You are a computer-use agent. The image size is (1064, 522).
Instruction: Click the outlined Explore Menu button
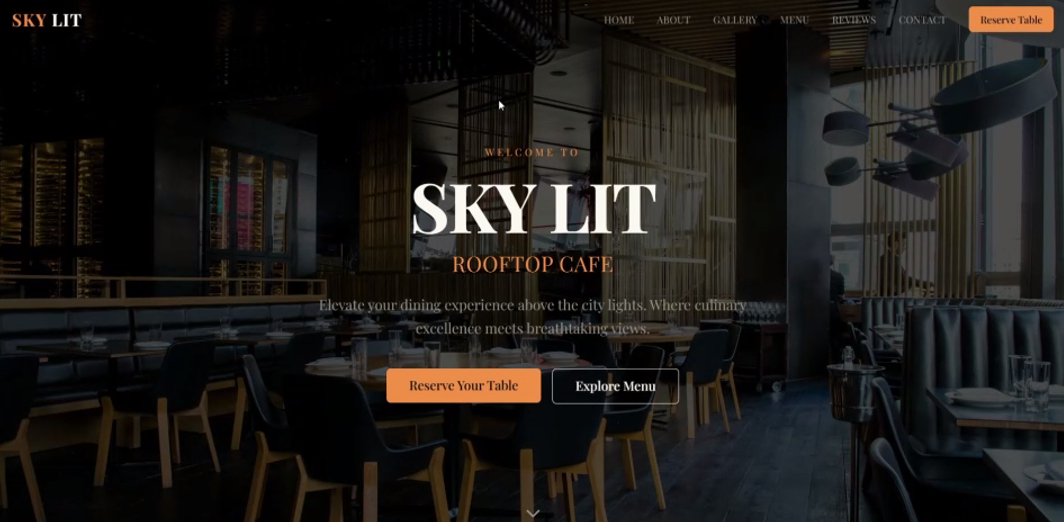pyautogui.click(x=615, y=386)
